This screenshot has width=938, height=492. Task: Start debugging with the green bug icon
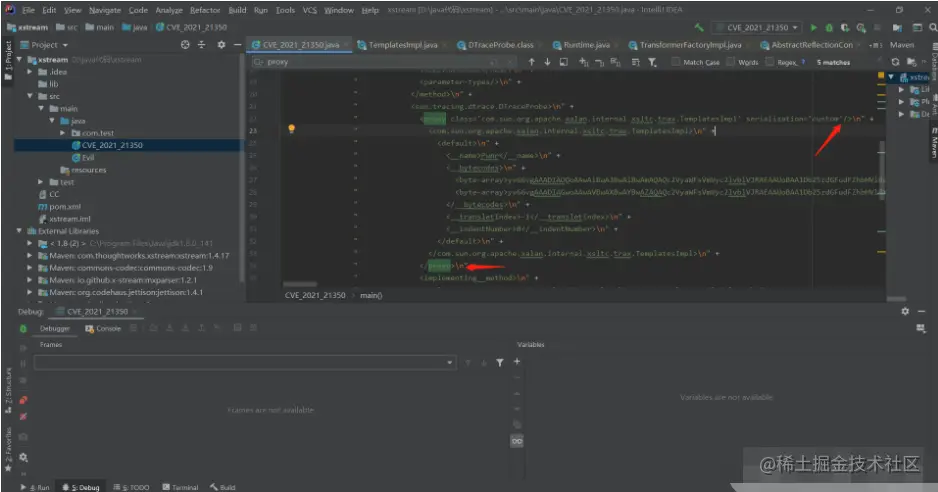(829, 28)
